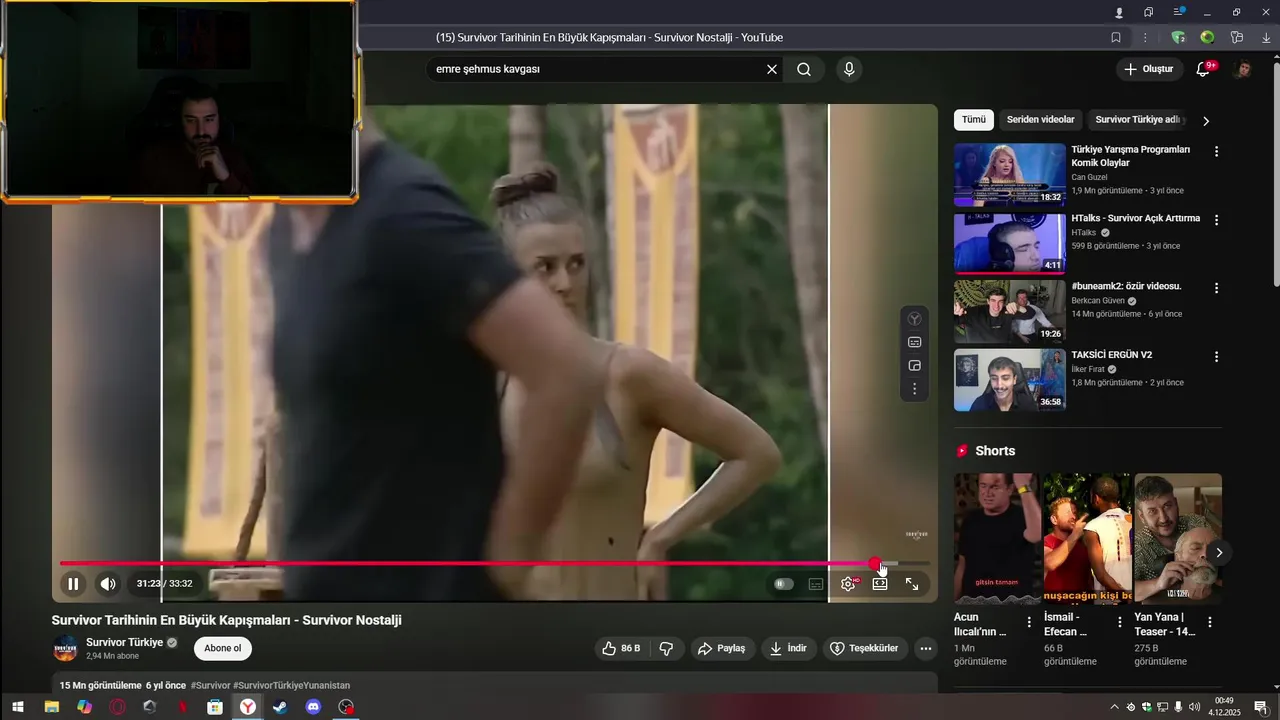Toggle the autoplay switch in player
This screenshot has height=720, width=1280.
[784, 584]
